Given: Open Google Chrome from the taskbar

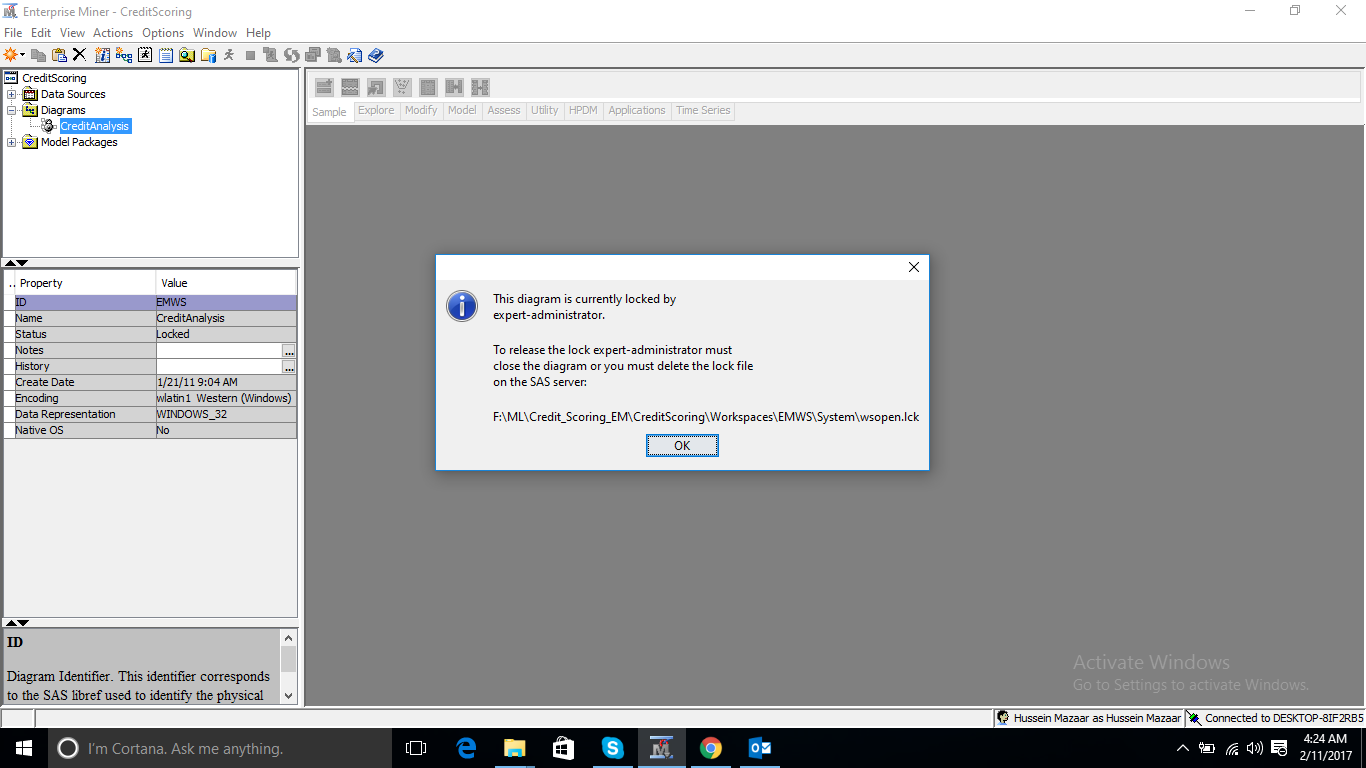Looking at the screenshot, I should [710, 748].
